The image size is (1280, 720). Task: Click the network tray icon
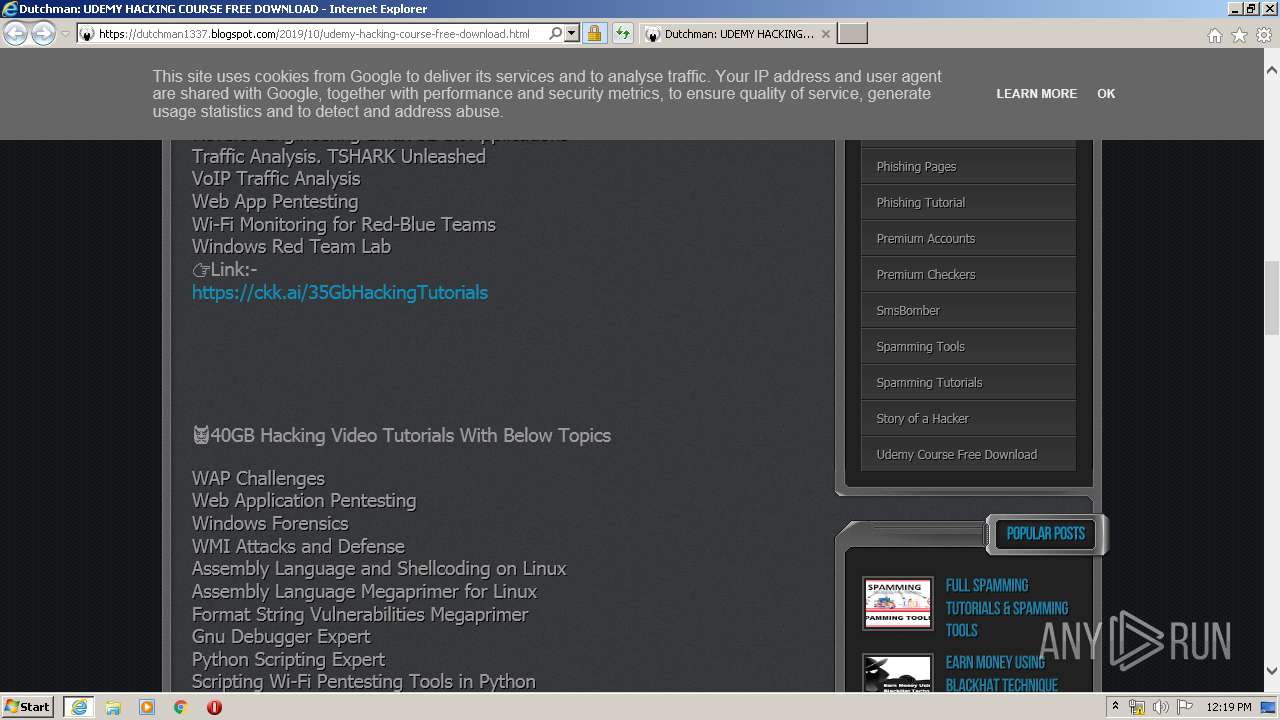pos(1137,707)
